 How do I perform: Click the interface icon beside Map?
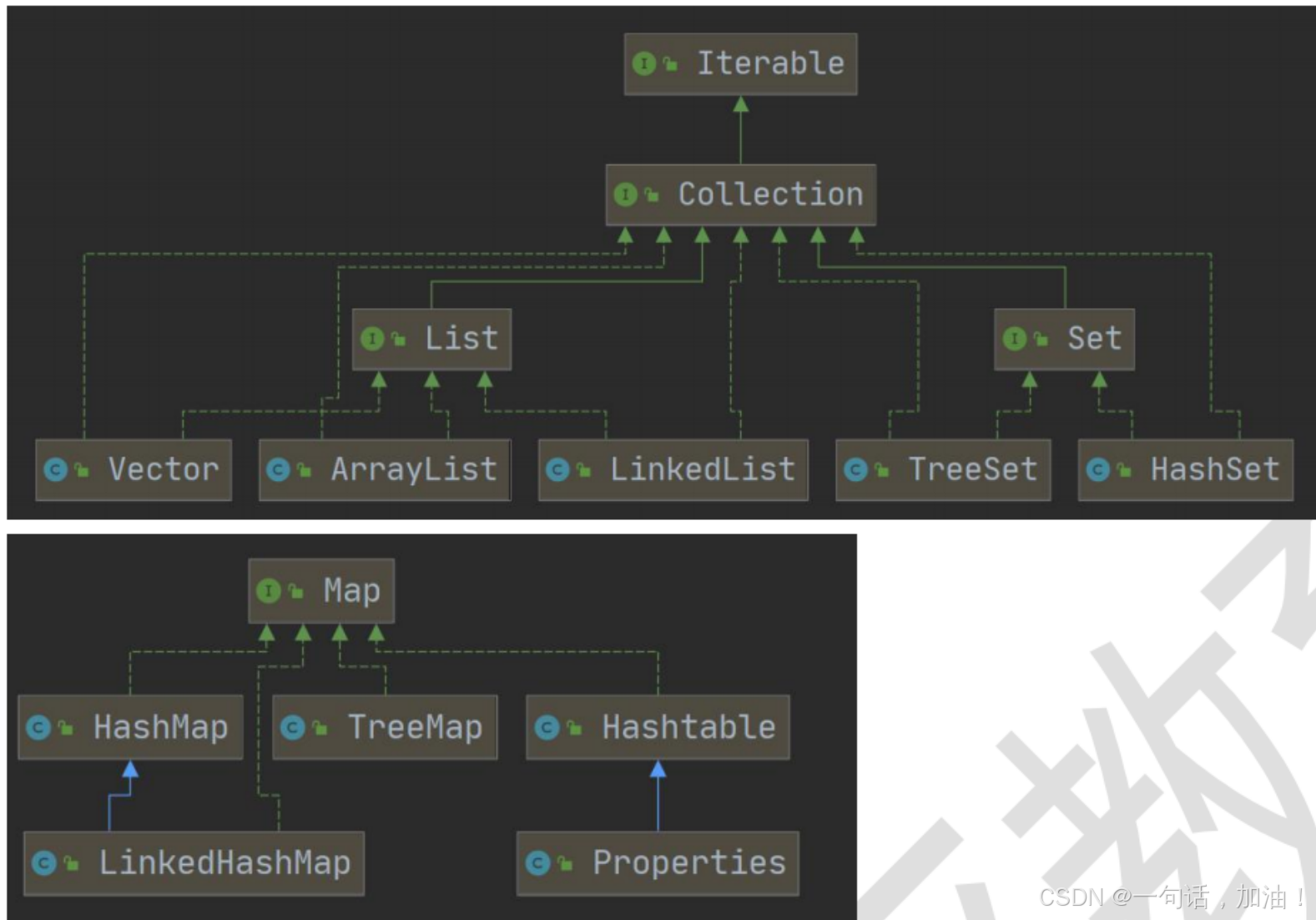(x=269, y=591)
